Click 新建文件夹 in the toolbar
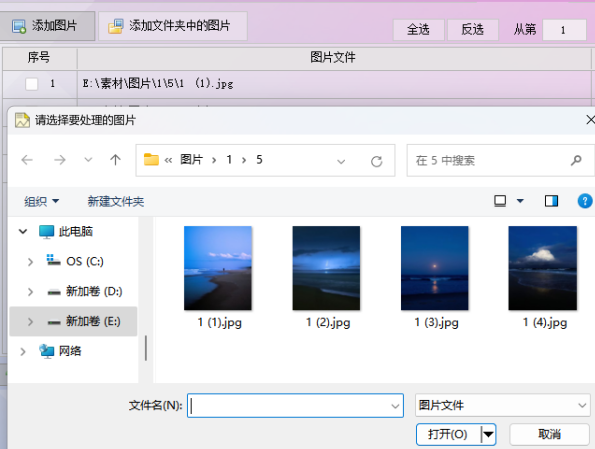The image size is (595, 449). tap(116, 201)
